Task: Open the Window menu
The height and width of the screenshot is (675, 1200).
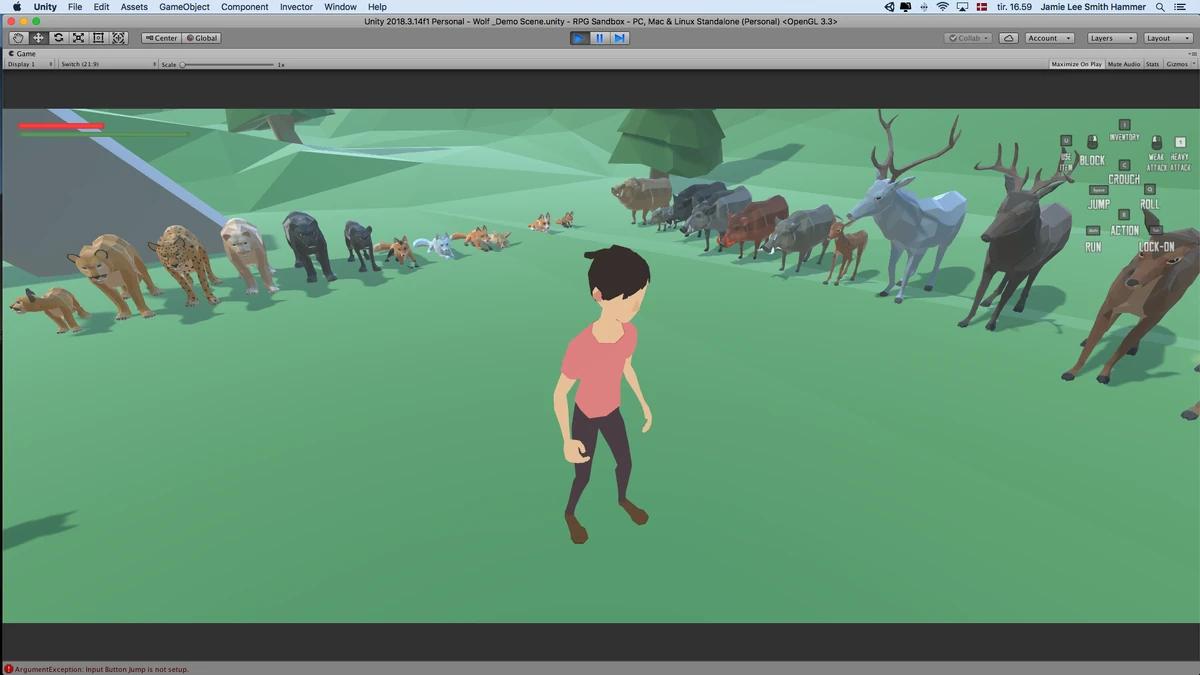Action: click(x=340, y=7)
